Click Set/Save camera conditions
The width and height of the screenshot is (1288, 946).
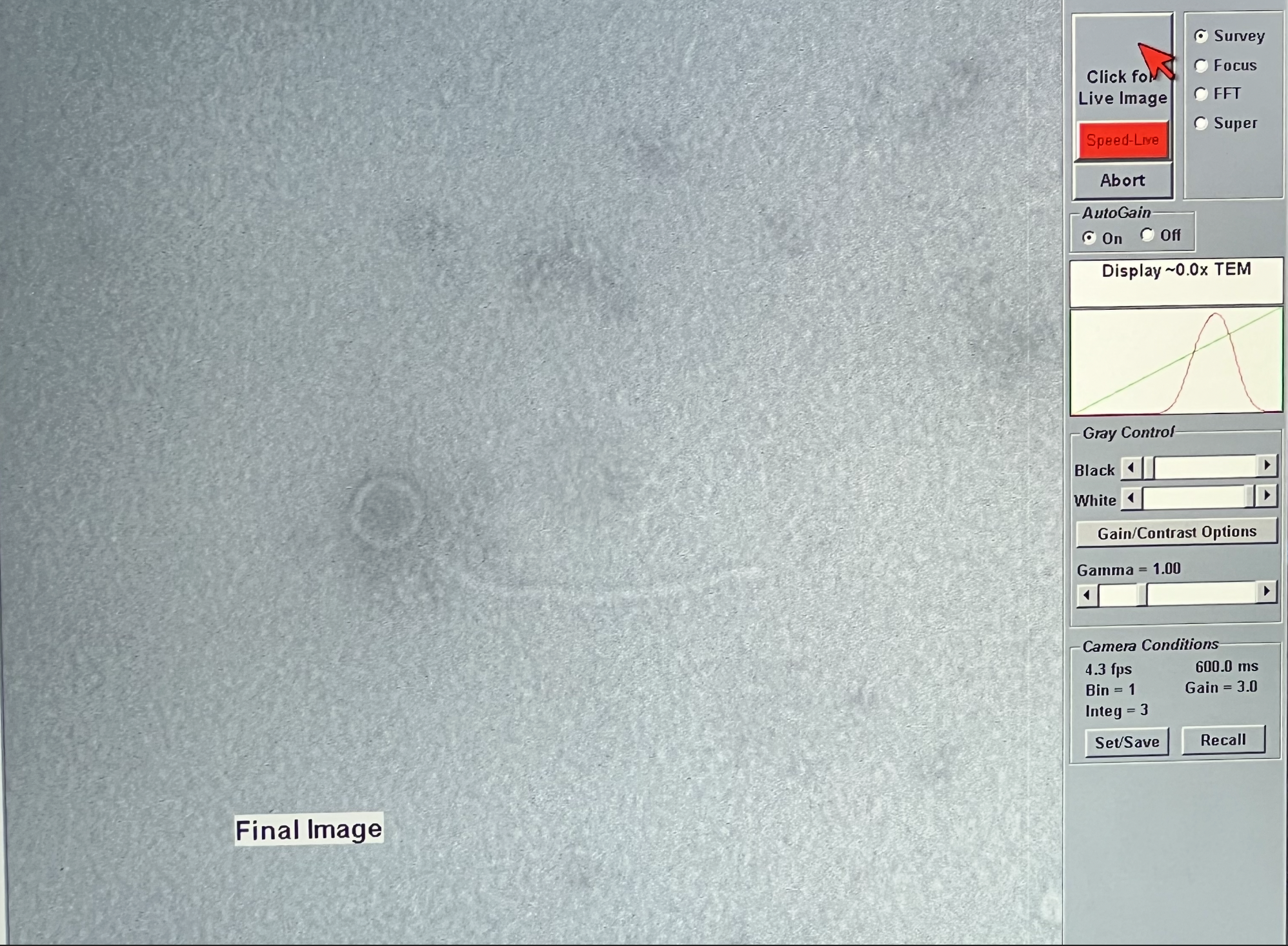point(1127,742)
